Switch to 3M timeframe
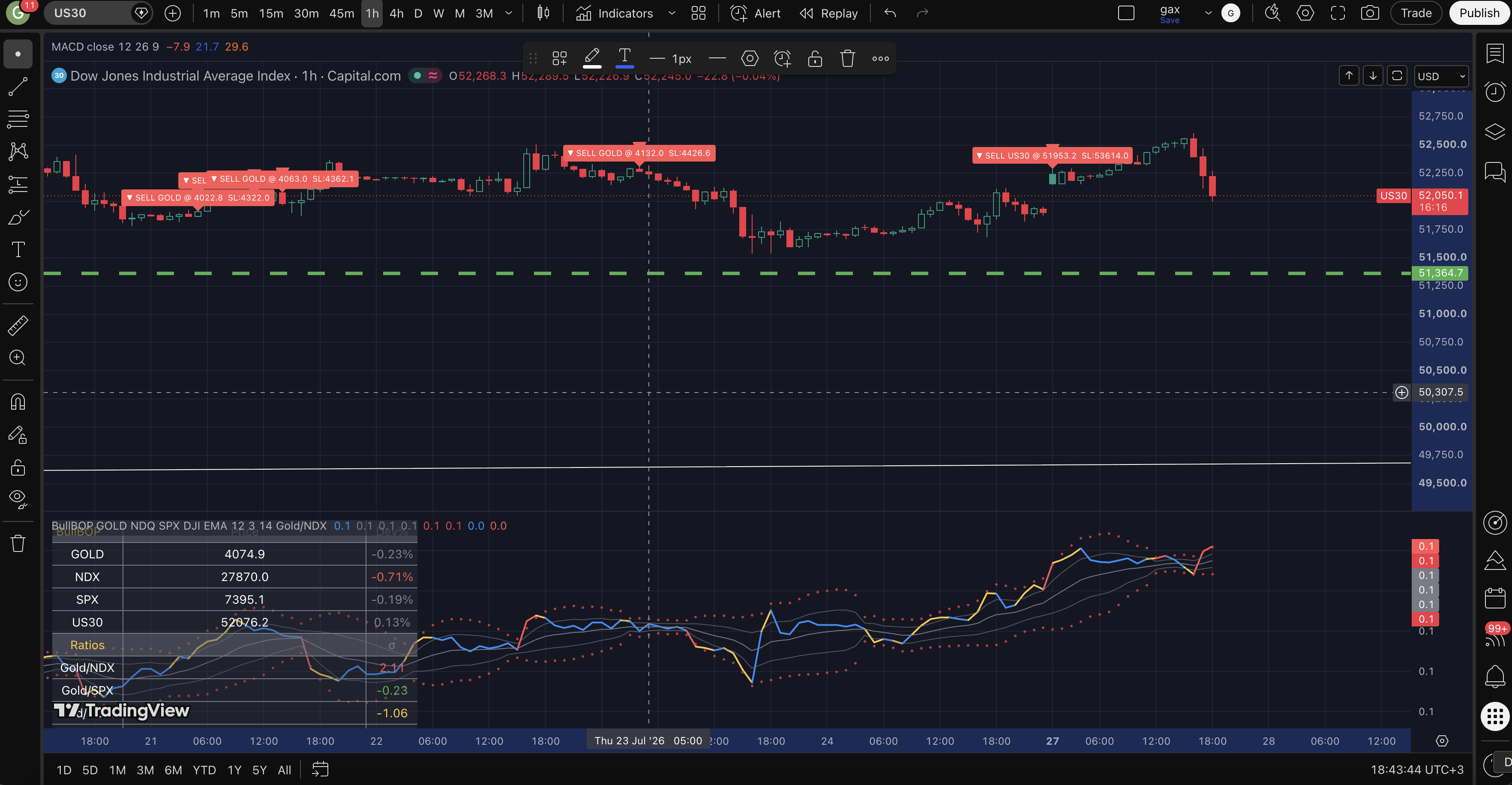This screenshot has width=1512, height=785. click(484, 13)
